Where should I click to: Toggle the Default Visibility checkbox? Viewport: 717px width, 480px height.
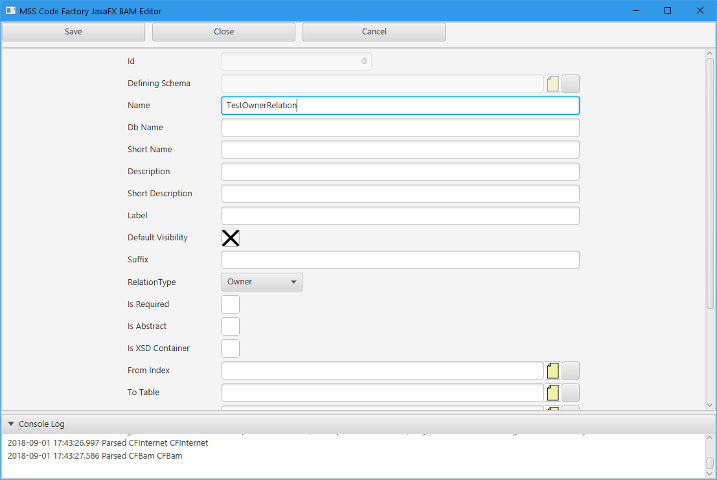click(x=230, y=238)
